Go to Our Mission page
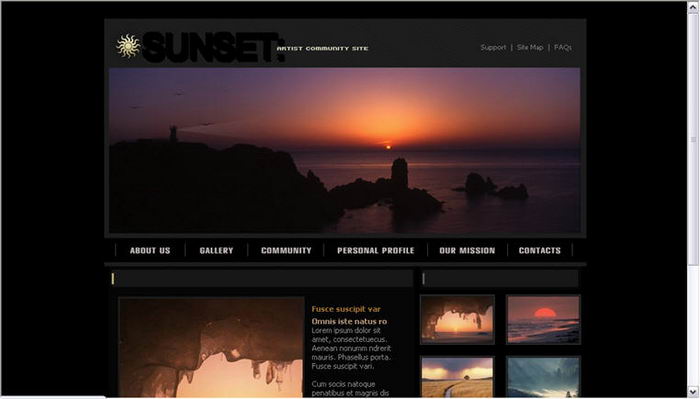Screen dimensions: 700x399 click(x=467, y=250)
